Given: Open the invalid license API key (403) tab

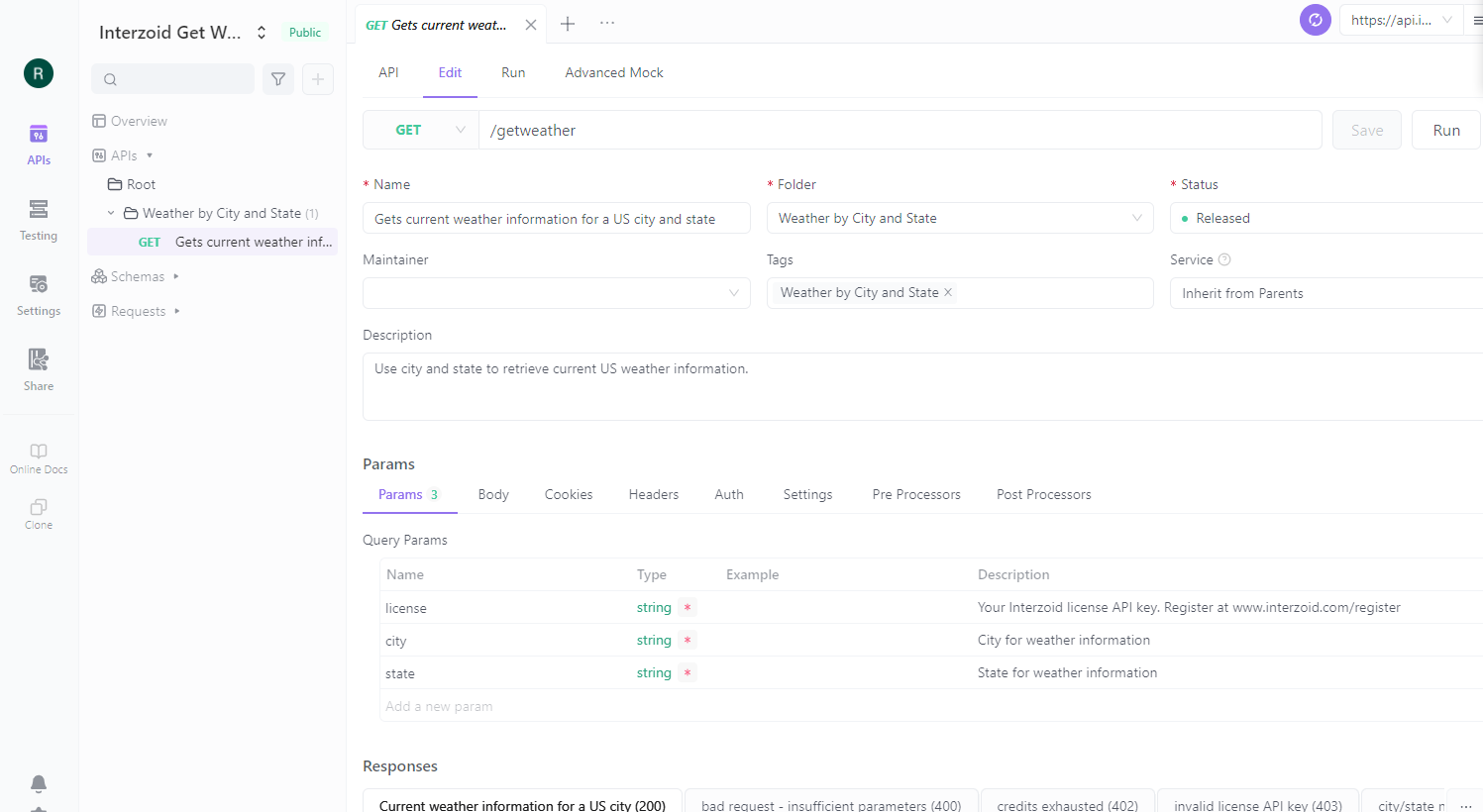Looking at the screenshot, I should [1258, 801].
